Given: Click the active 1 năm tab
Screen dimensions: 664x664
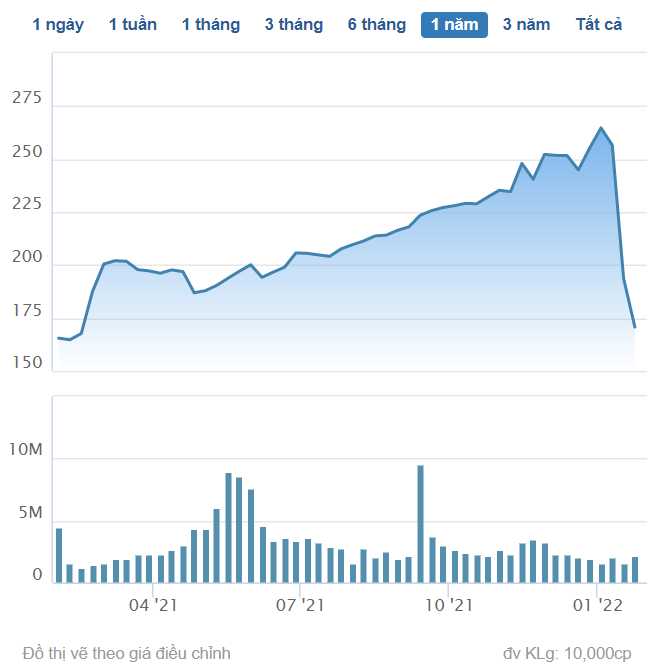Looking at the screenshot, I should click(x=454, y=25).
